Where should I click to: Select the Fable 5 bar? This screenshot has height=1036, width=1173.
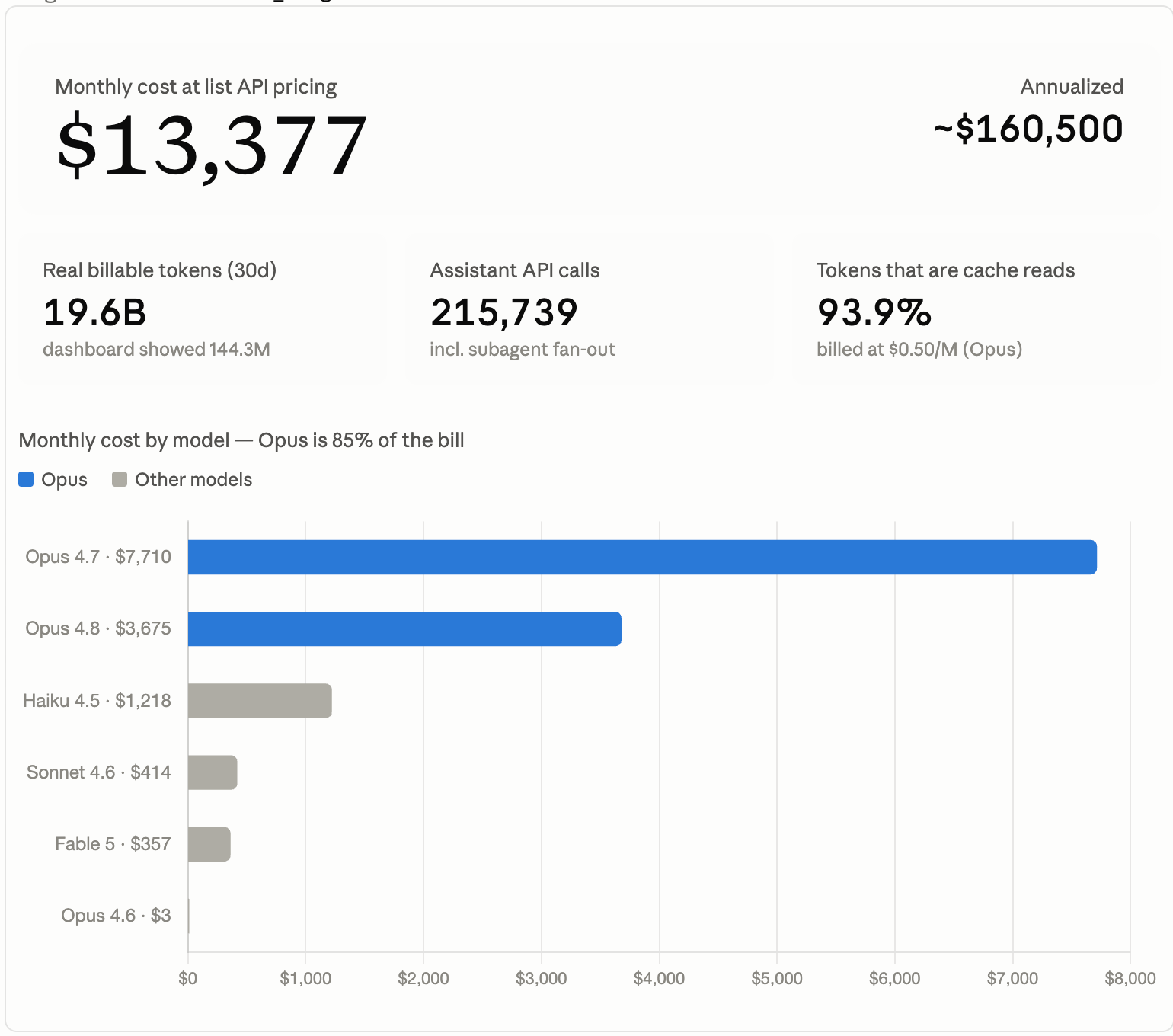pos(209,844)
